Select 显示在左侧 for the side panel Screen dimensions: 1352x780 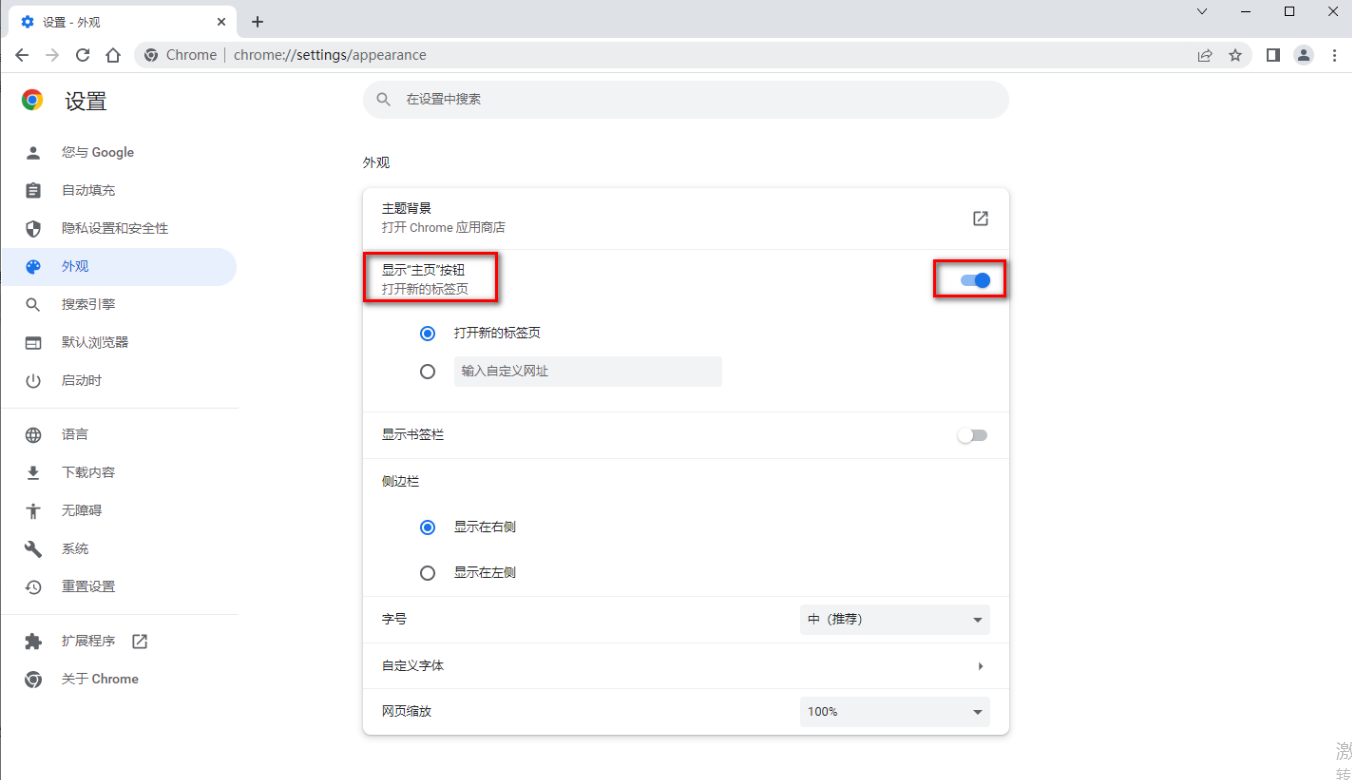point(428,573)
